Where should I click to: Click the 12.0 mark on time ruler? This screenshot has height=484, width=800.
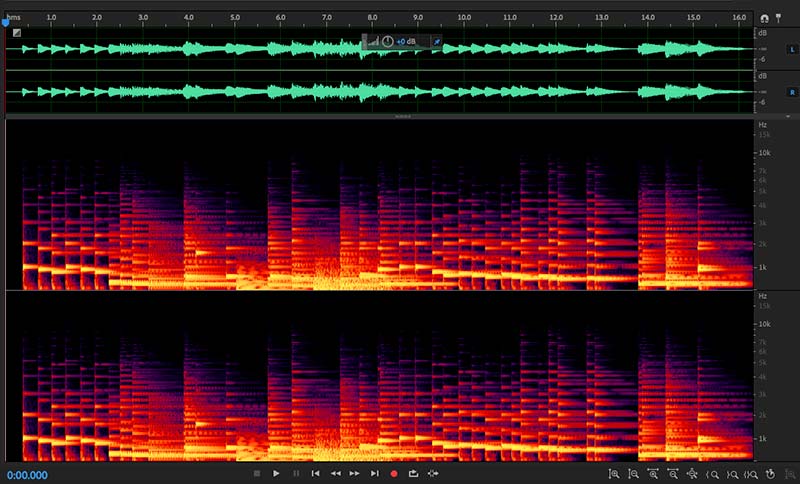click(556, 17)
